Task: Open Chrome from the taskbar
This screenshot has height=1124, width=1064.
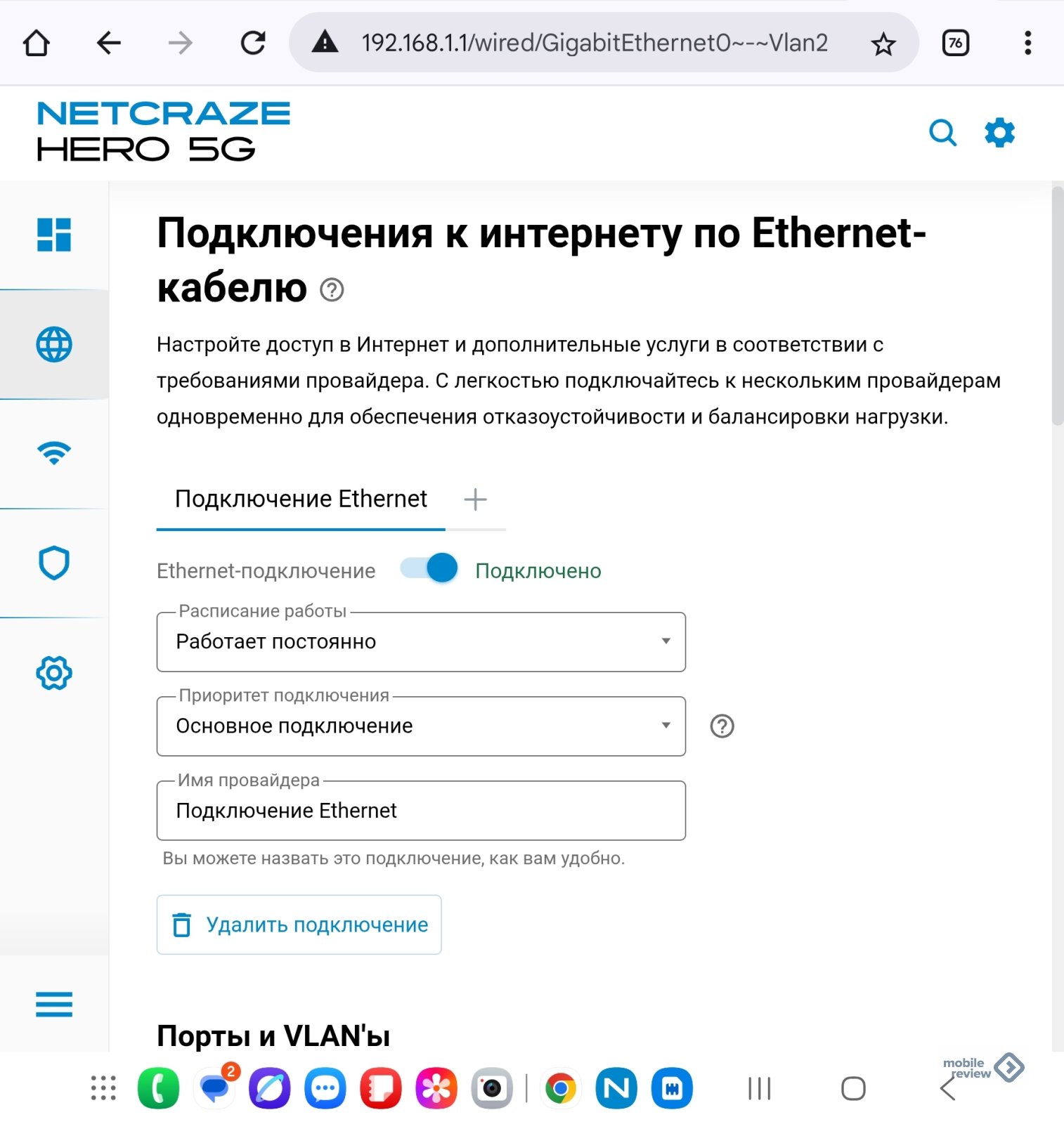Action: click(560, 1088)
